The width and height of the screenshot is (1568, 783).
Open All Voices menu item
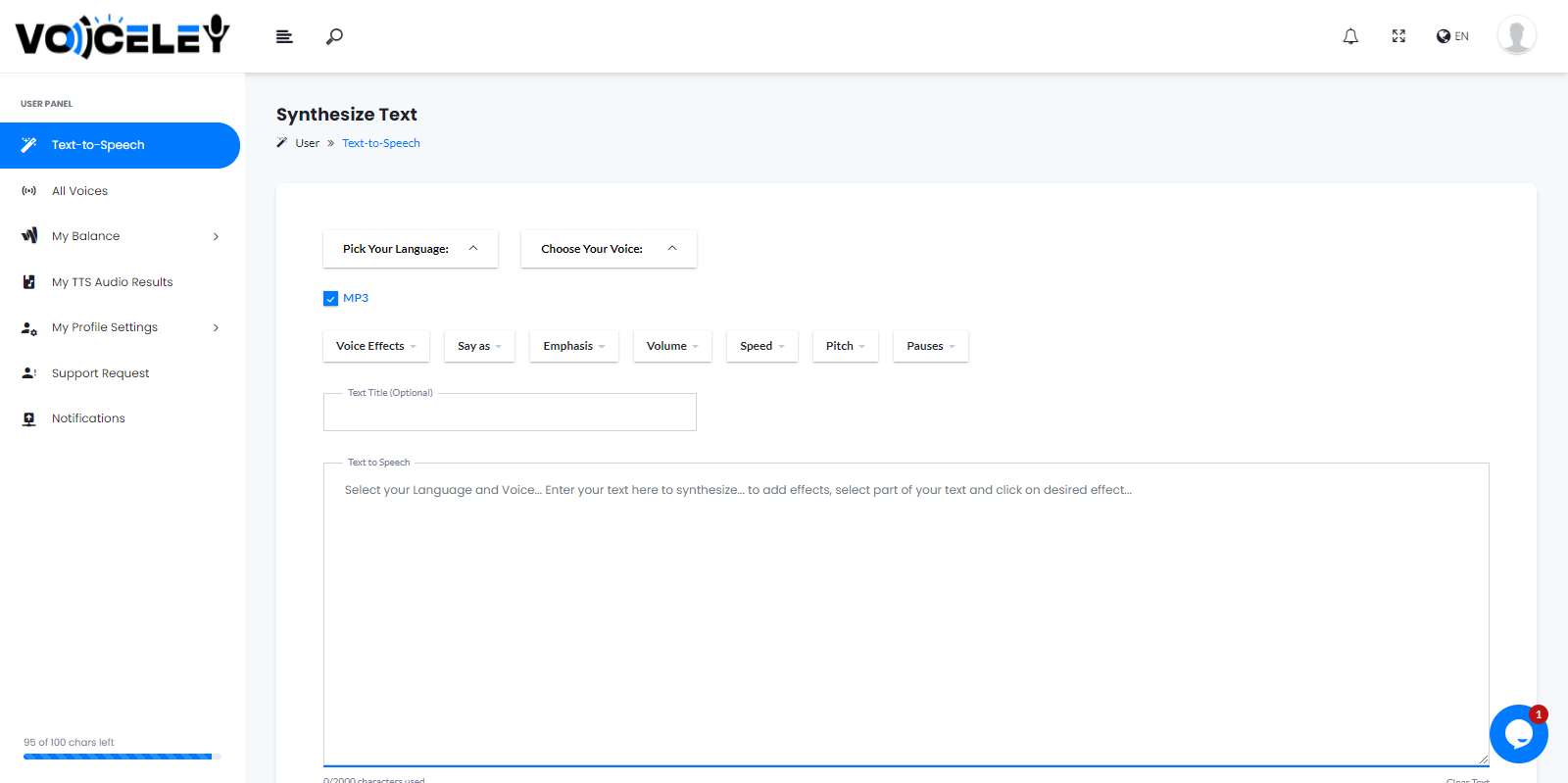pos(120,191)
